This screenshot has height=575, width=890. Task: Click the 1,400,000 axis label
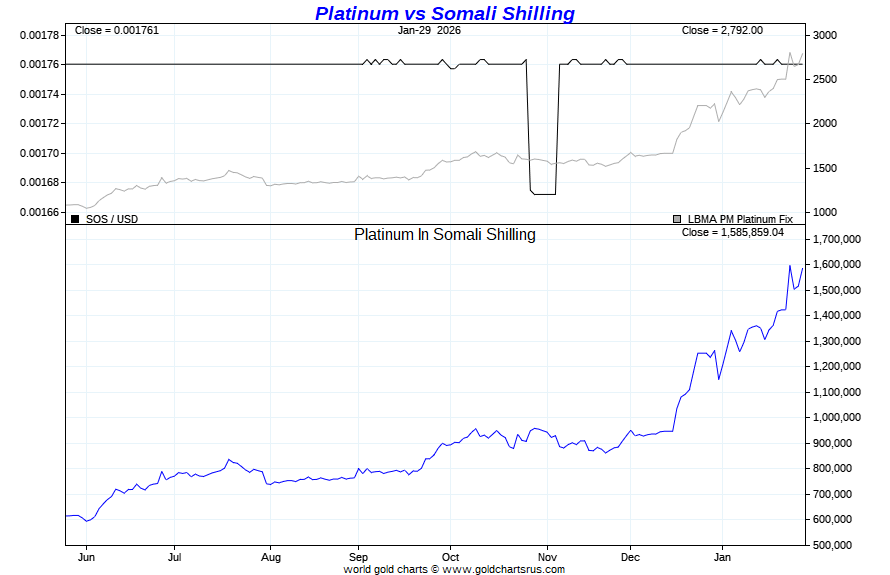point(837,316)
